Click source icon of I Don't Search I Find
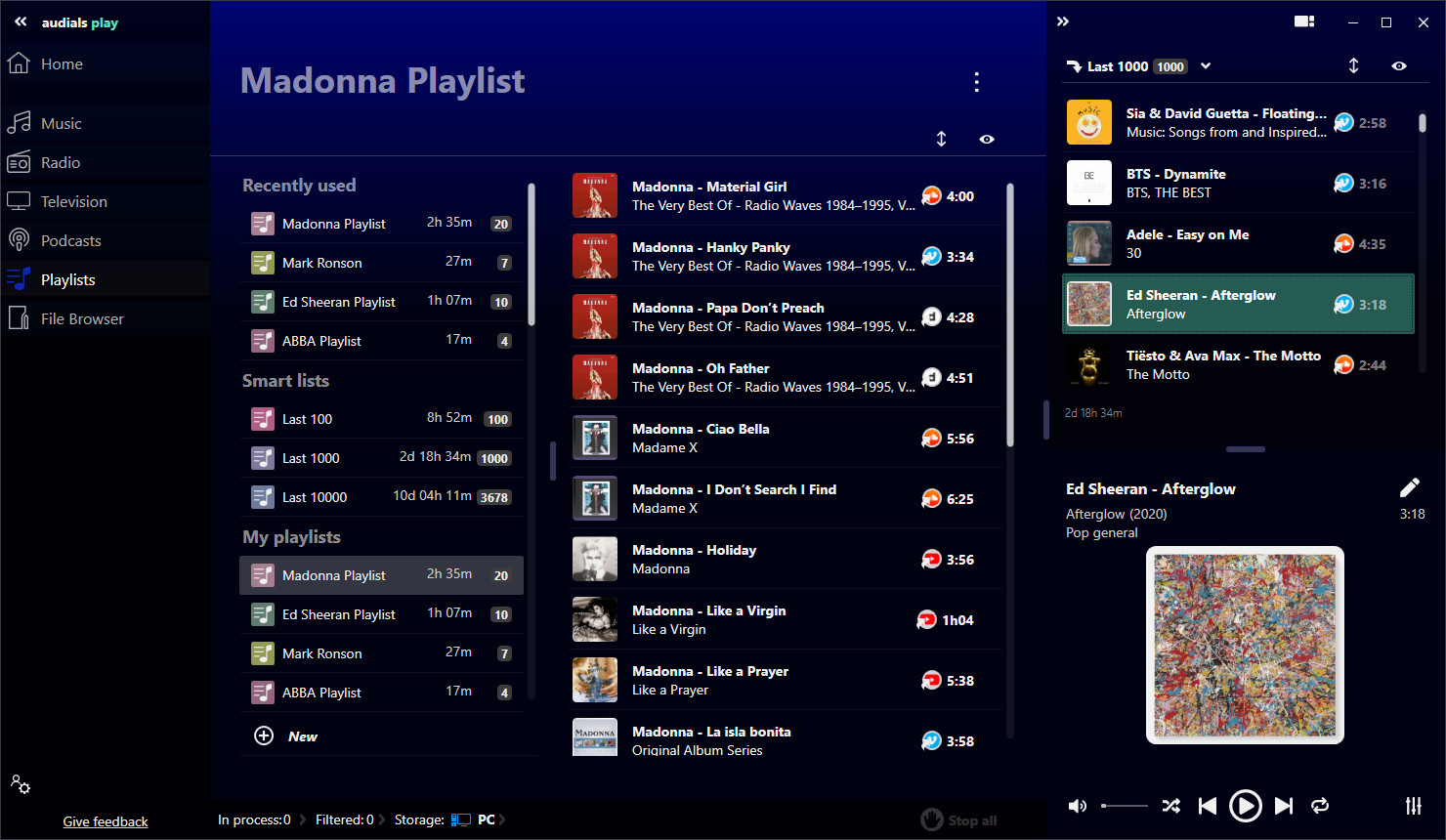1446x840 pixels. pos(931,498)
